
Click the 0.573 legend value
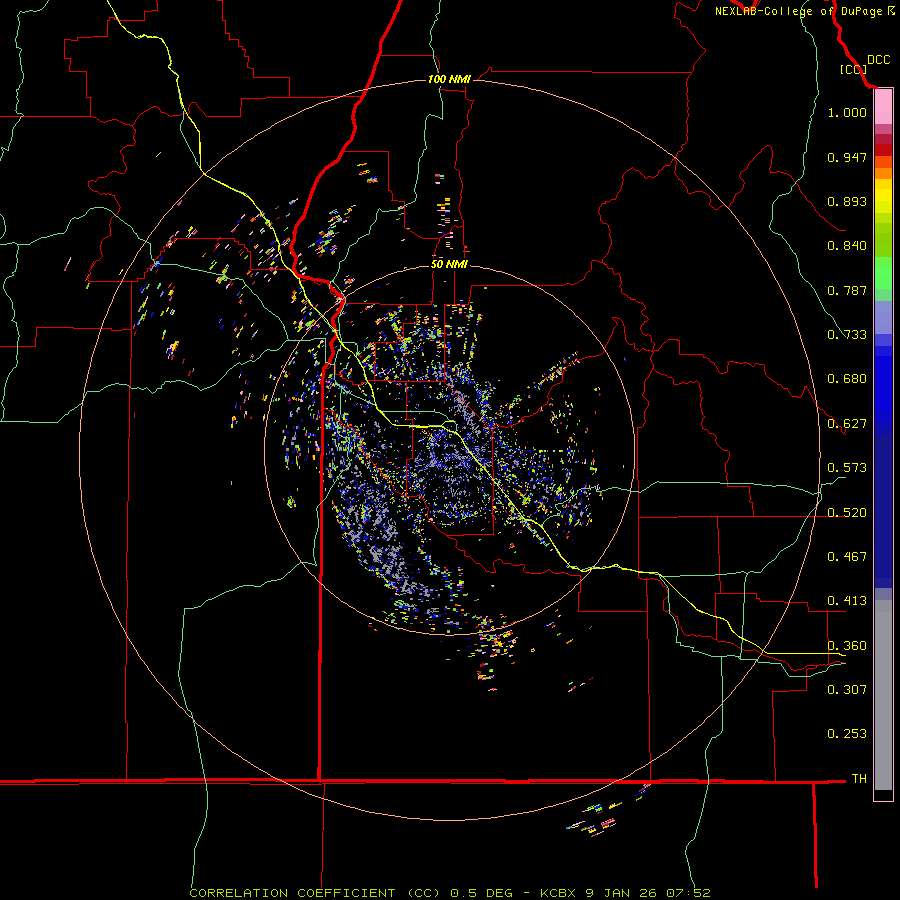[x=847, y=468]
